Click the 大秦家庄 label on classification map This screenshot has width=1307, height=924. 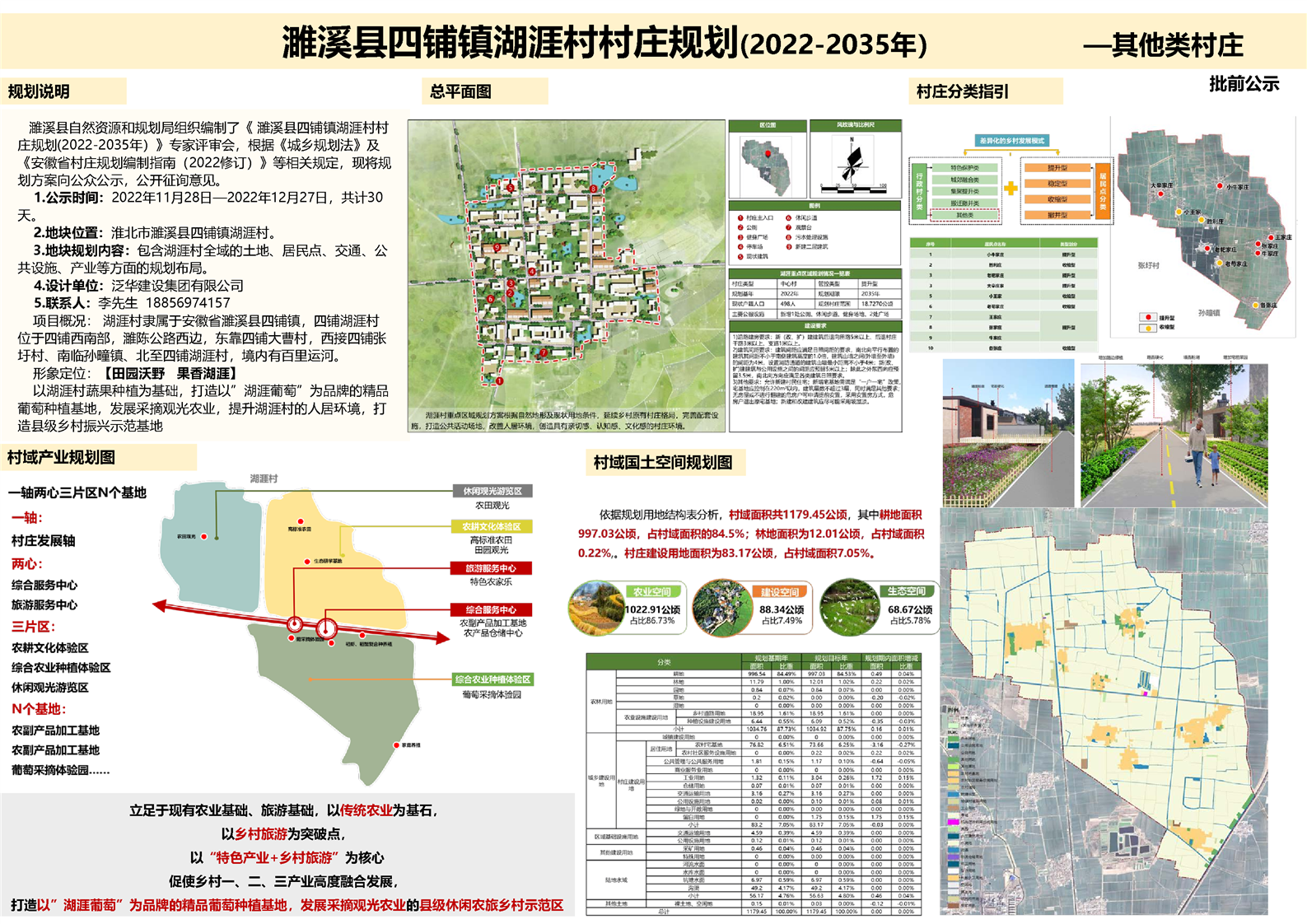click(x=1162, y=186)
